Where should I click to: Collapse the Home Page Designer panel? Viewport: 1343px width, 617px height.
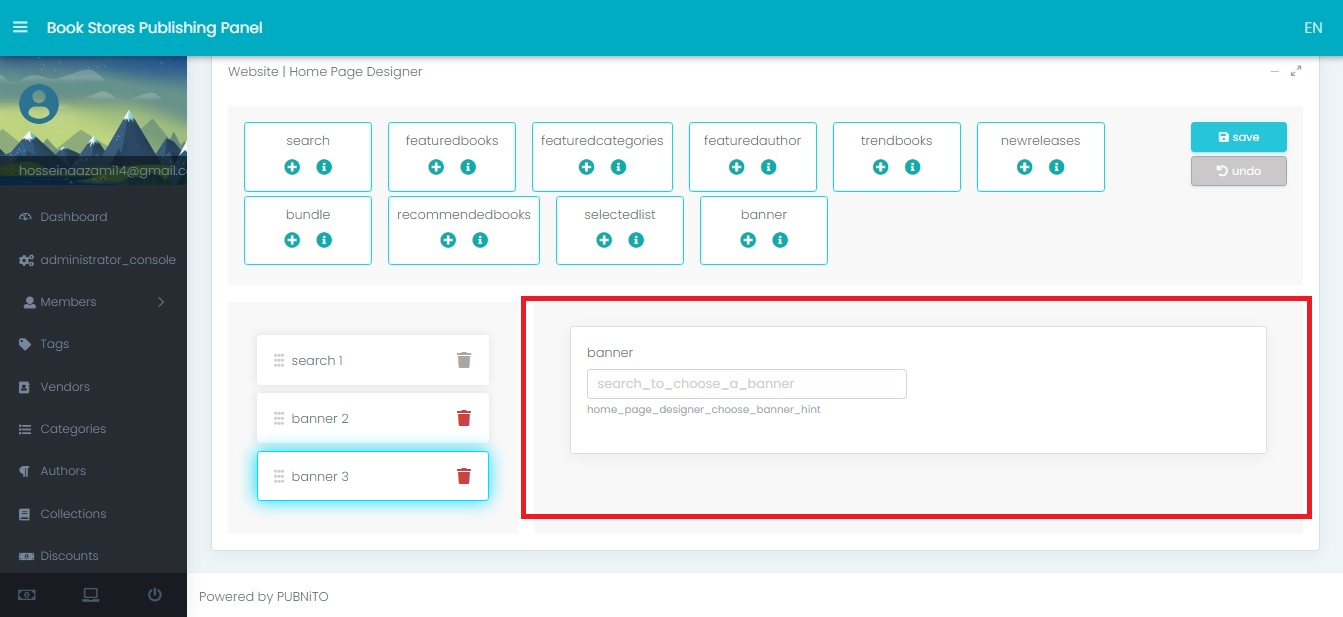[x=1274, y=71]
